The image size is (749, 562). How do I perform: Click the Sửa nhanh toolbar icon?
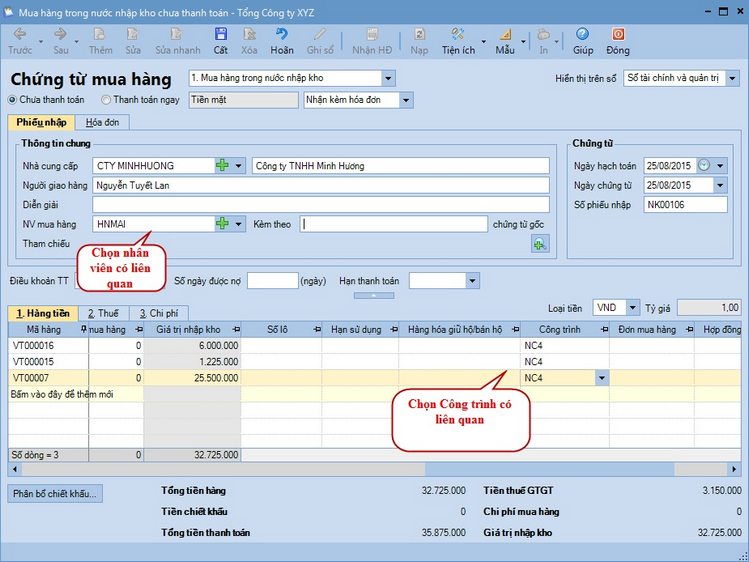(177, 34)
